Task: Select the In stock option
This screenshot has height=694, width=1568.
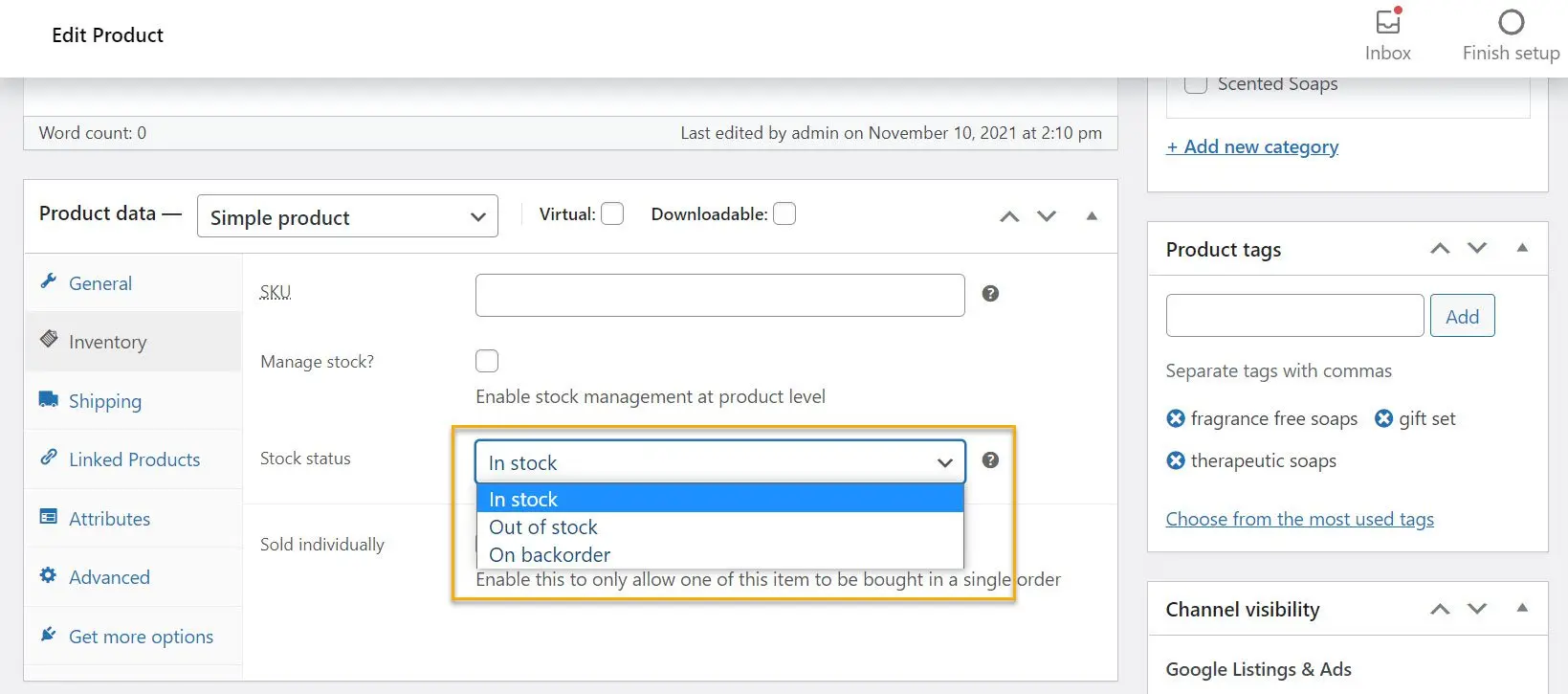Action: (720, 499)
